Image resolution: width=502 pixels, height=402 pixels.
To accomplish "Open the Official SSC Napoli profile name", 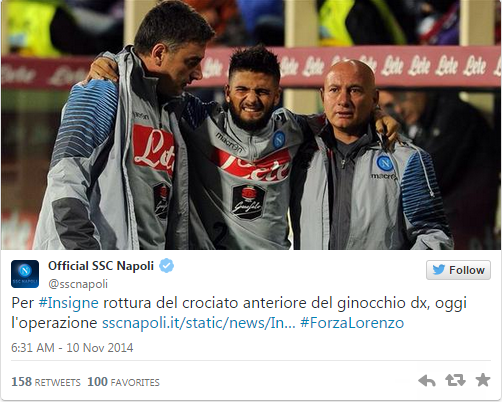I will click(x=101, y=266).
